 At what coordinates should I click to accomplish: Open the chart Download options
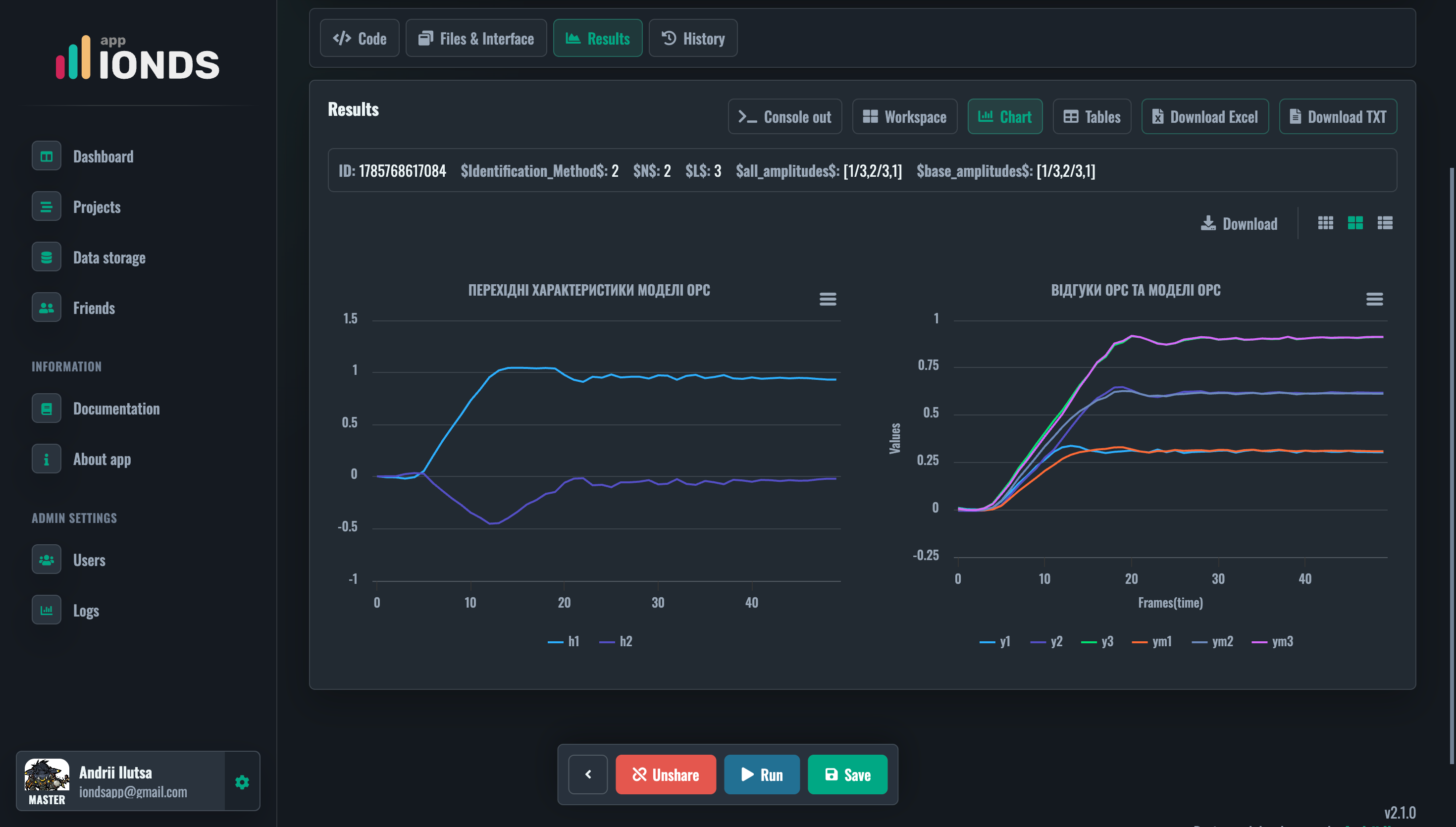[x=1239, y=224]
